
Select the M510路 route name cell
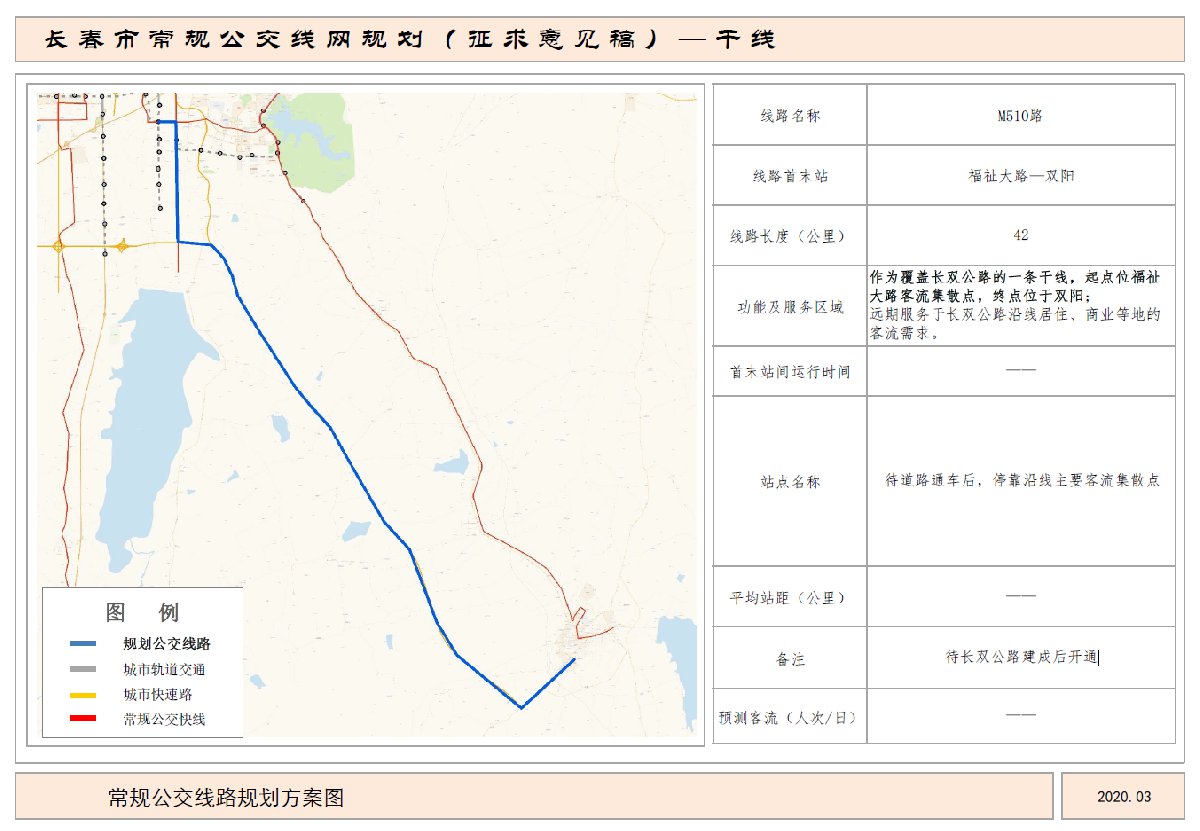pos(1020,115)
